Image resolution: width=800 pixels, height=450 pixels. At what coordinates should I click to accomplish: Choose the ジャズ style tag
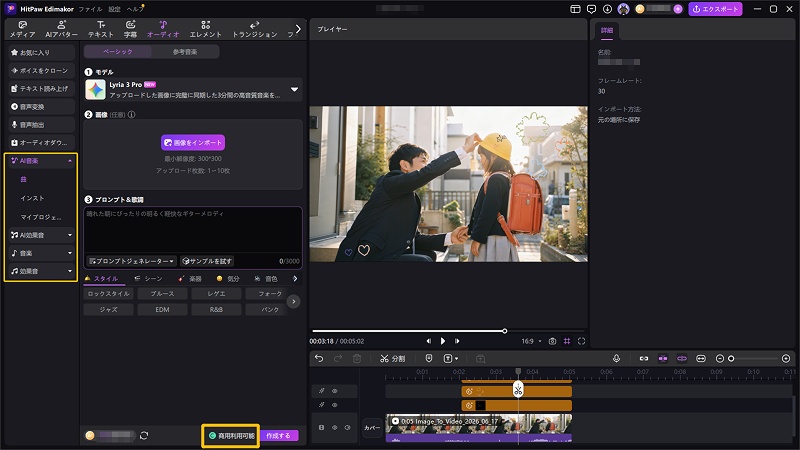pos(109,309)
